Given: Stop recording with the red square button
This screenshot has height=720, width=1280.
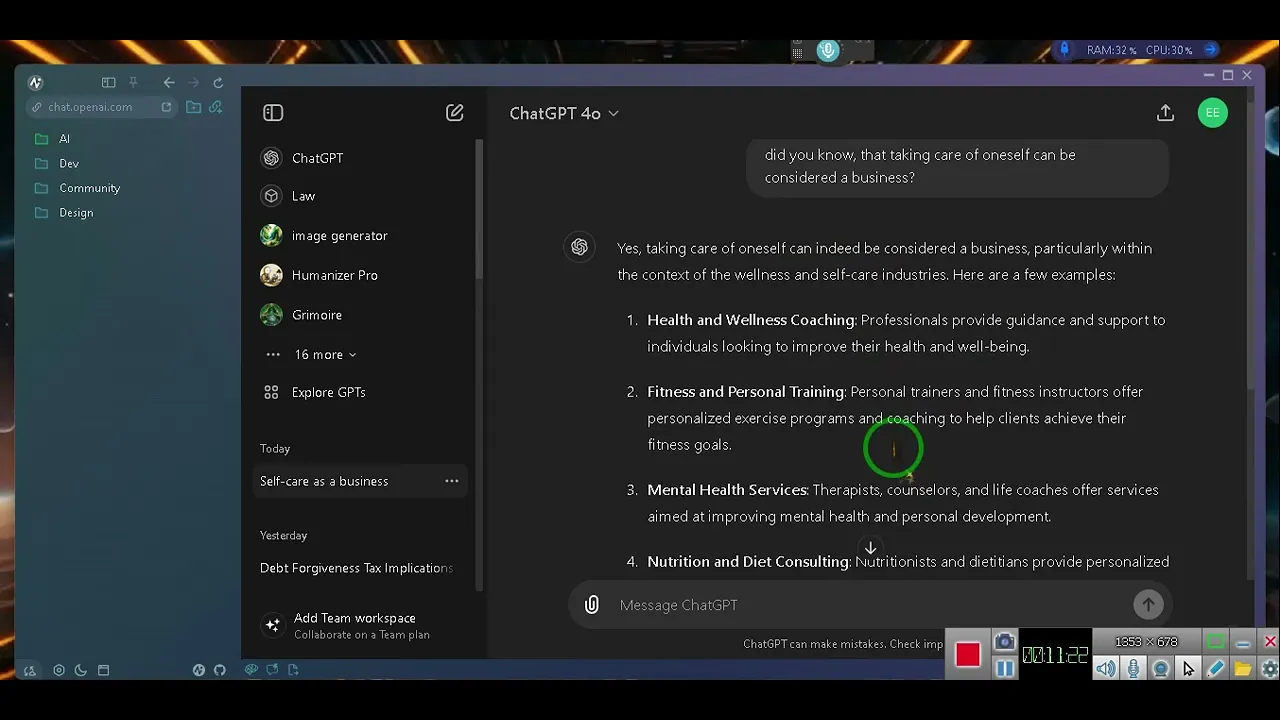Looking at the screenshot, I should pyautogui.click(x=968, y=655).
